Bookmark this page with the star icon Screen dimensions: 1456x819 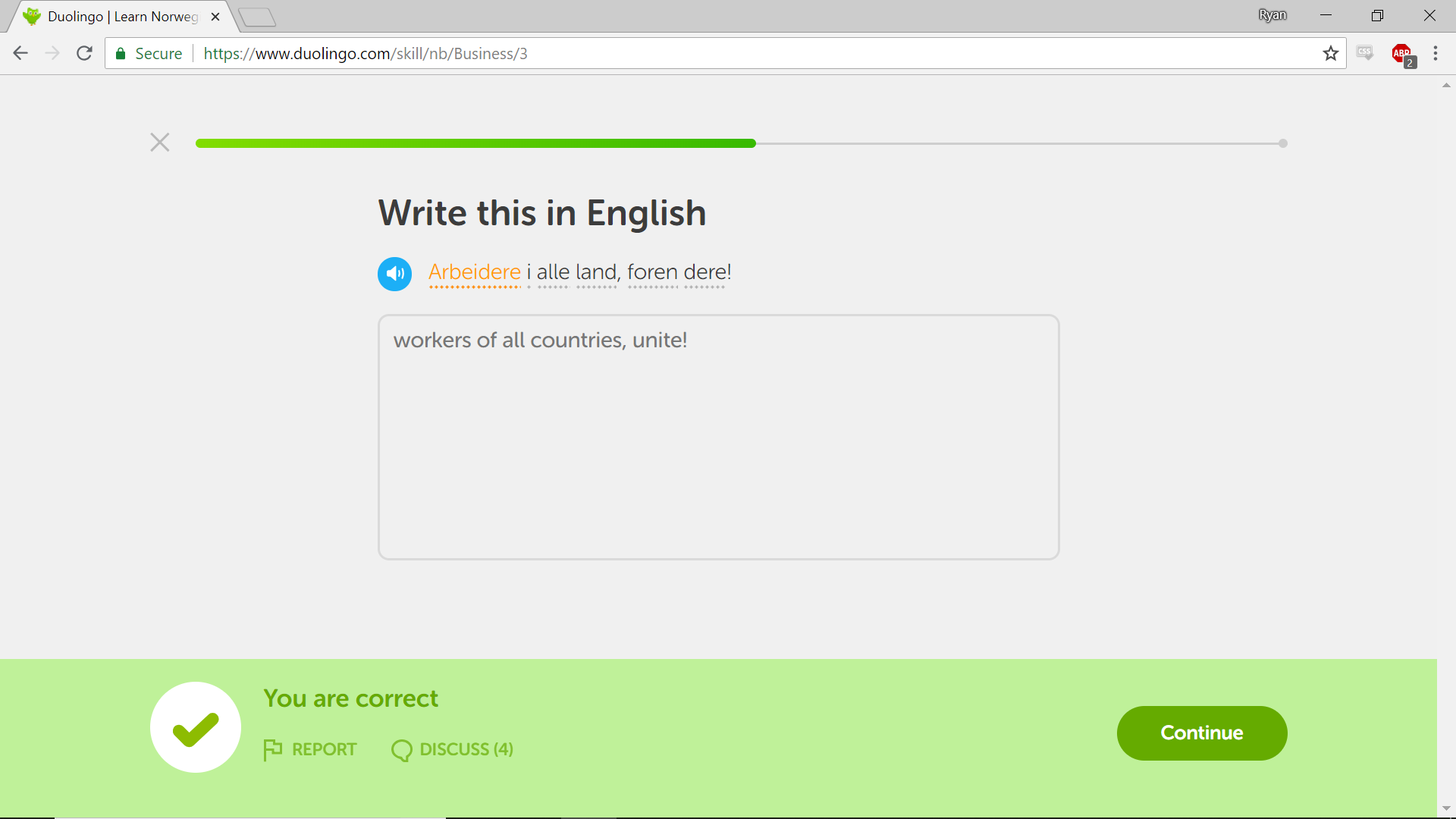point(1330,53)
